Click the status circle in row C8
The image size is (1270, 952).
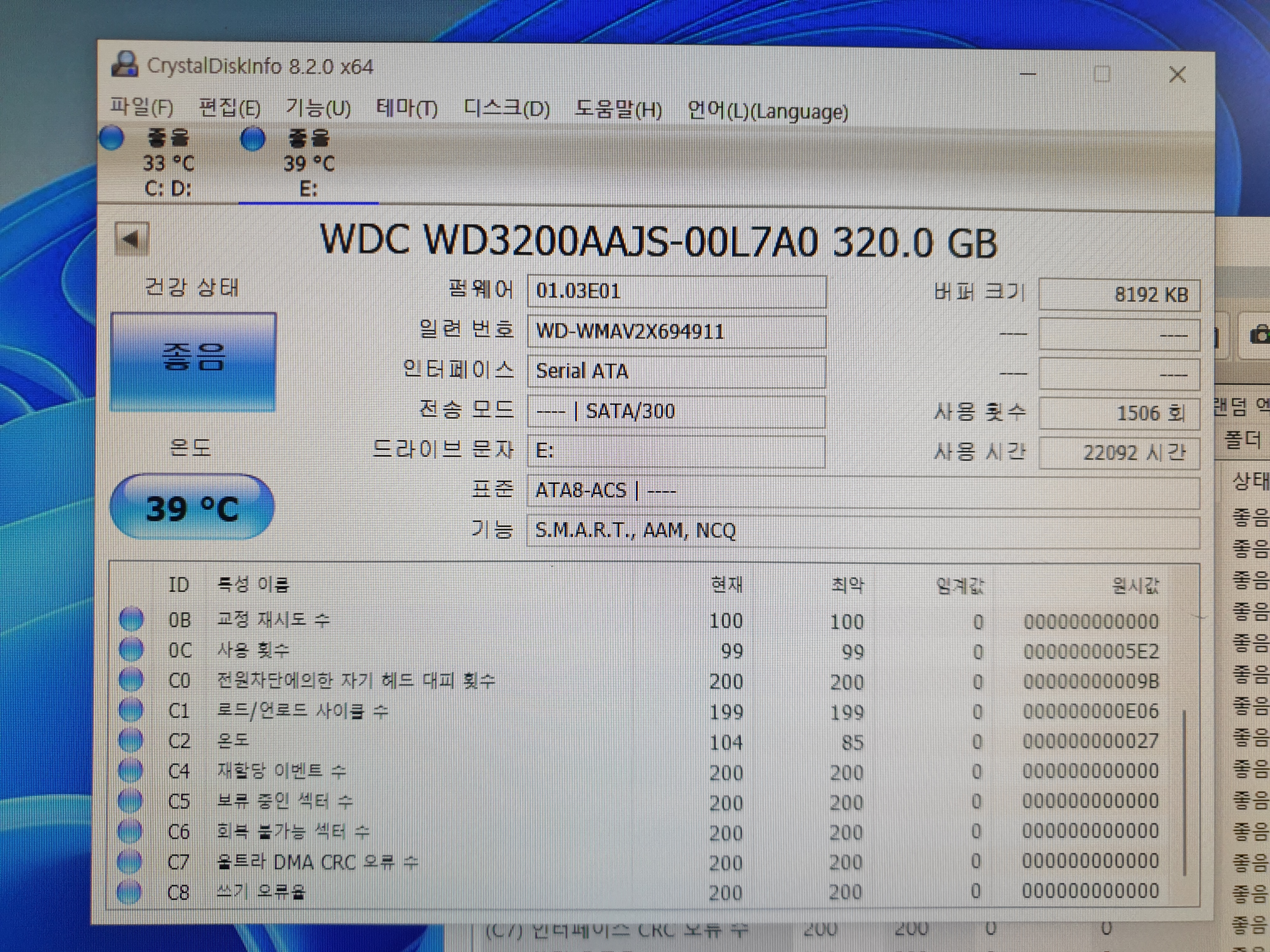tap(129, 892)
